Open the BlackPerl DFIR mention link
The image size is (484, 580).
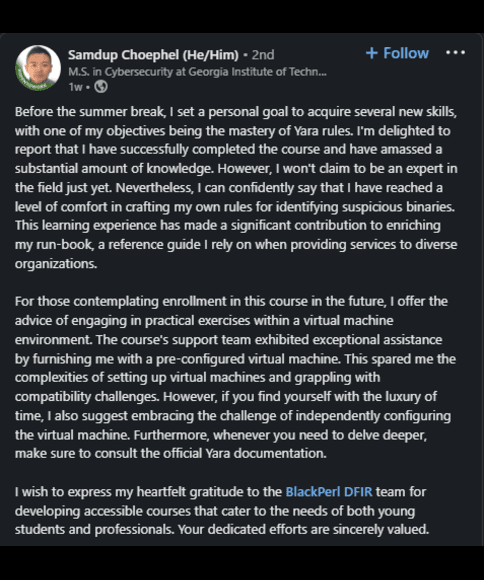[x=329, y=492]
